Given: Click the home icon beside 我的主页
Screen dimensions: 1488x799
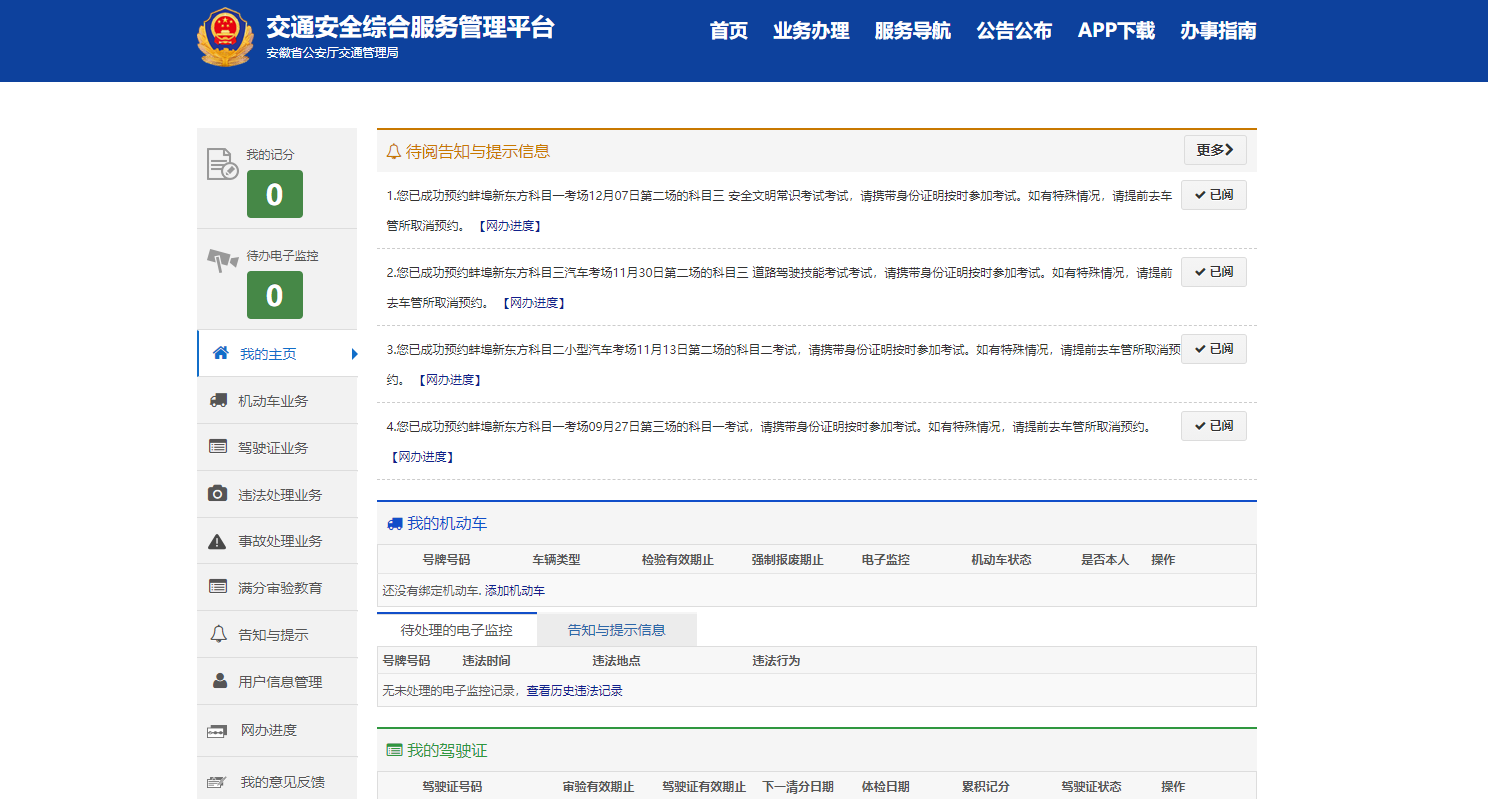Looking at the screenshot, I should coord(221,353).
